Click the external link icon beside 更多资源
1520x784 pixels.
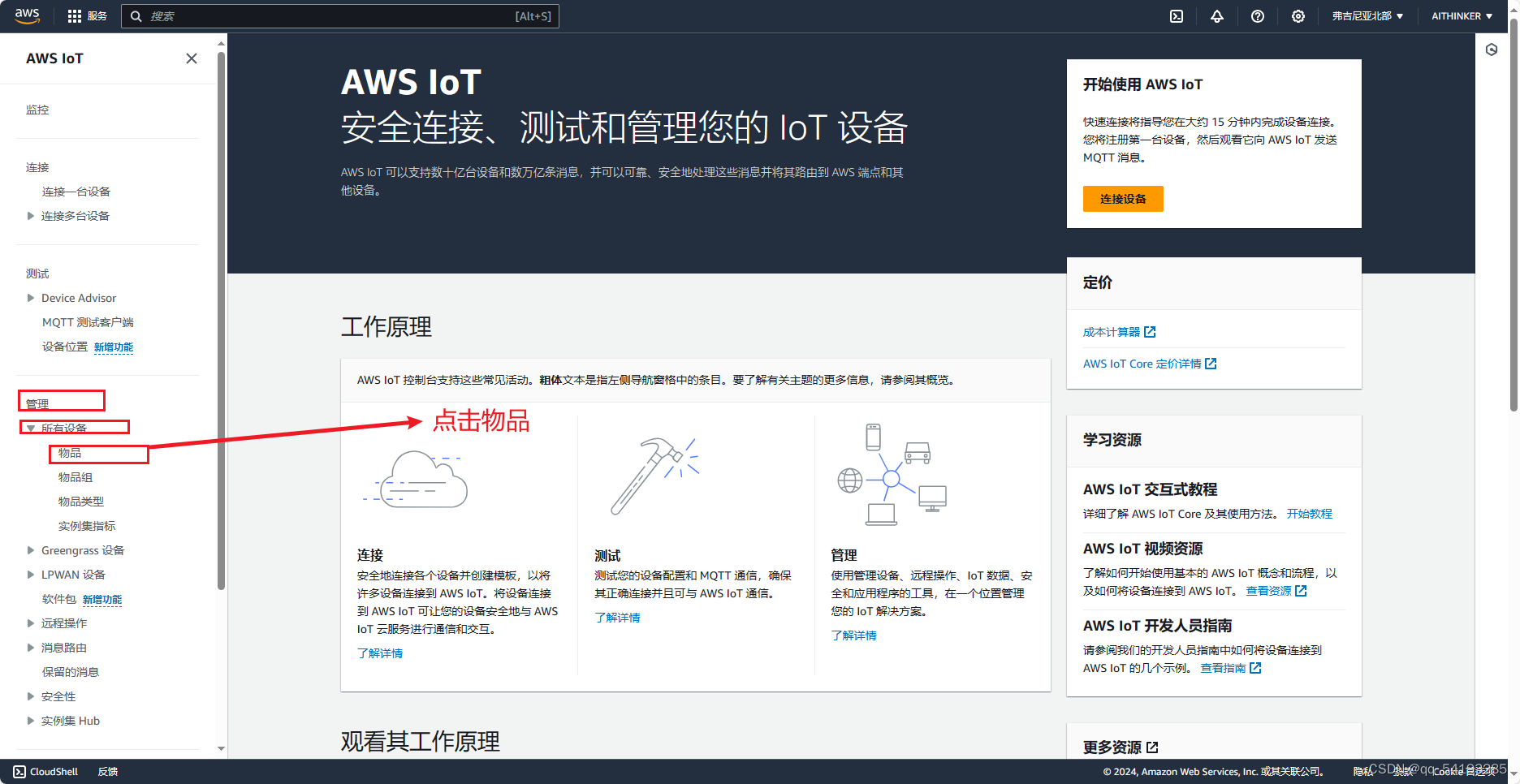[x=1152, y=747]
